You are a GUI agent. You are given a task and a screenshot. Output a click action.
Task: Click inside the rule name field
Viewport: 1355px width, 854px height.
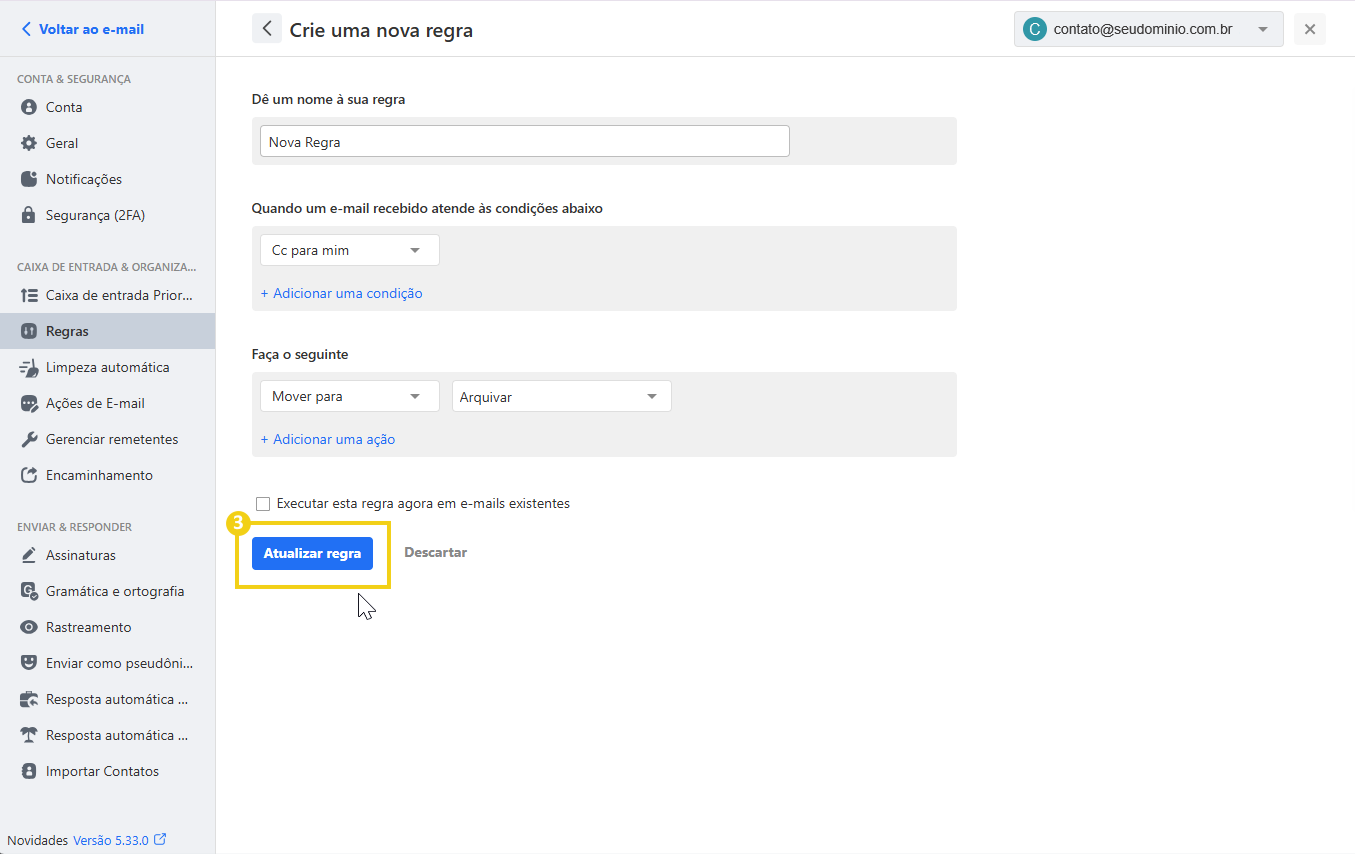pos(524,140)
